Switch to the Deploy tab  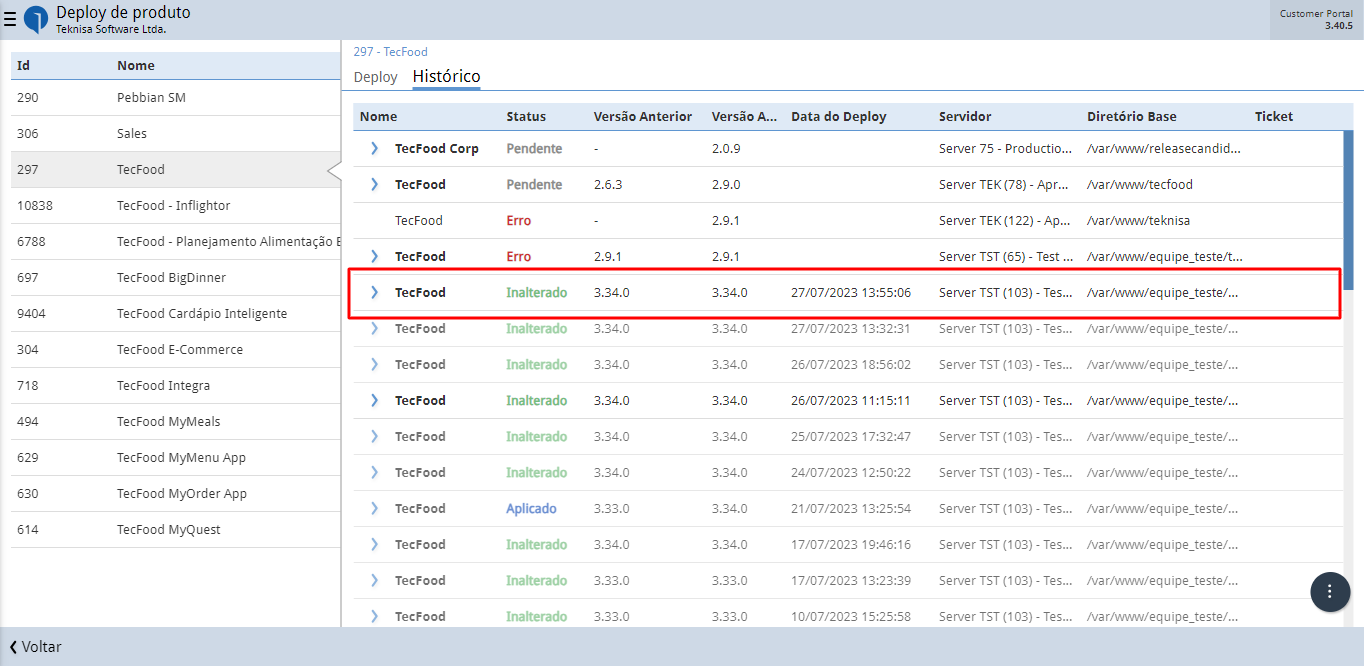(375, 77)
